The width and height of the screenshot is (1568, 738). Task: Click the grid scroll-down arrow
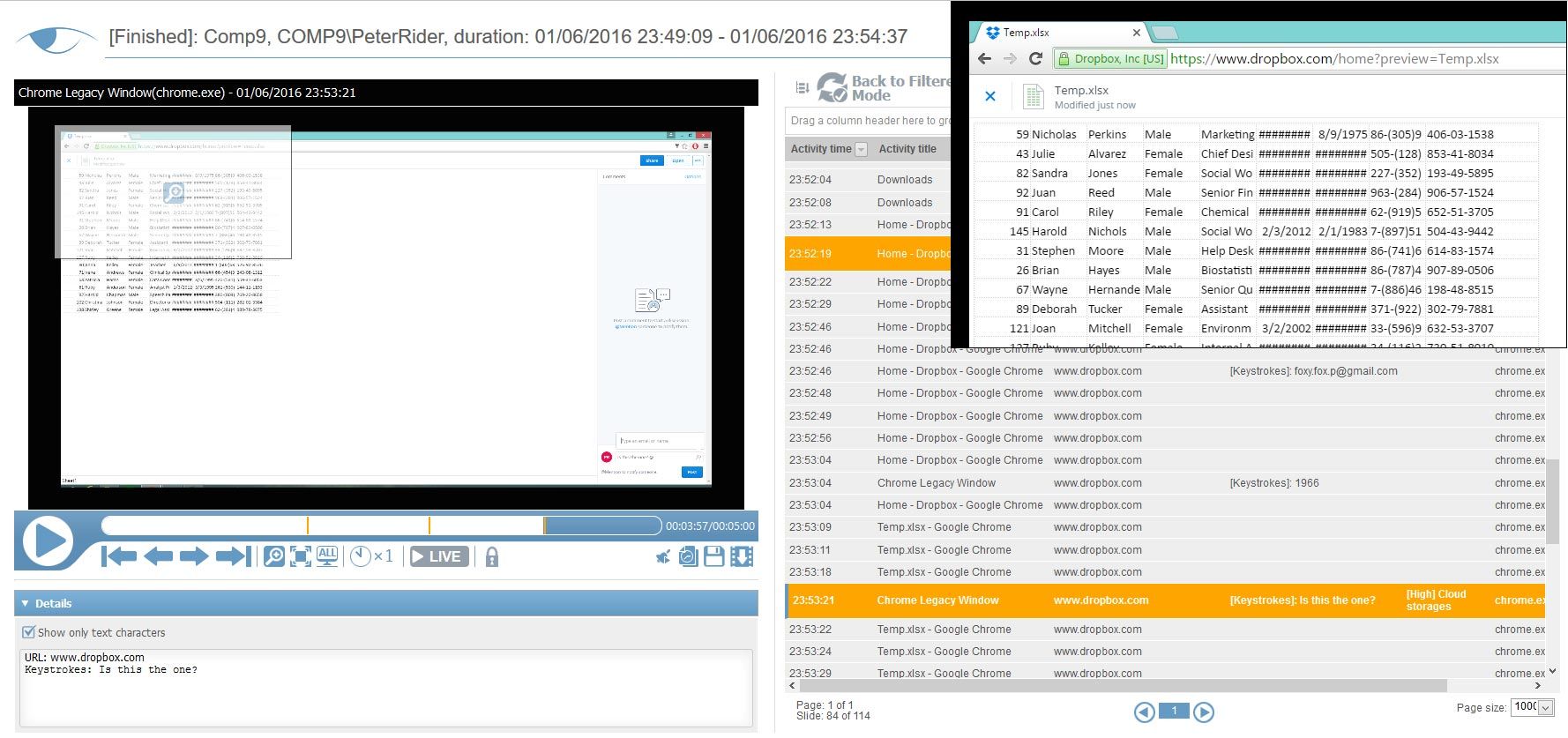pos(1552,671)
